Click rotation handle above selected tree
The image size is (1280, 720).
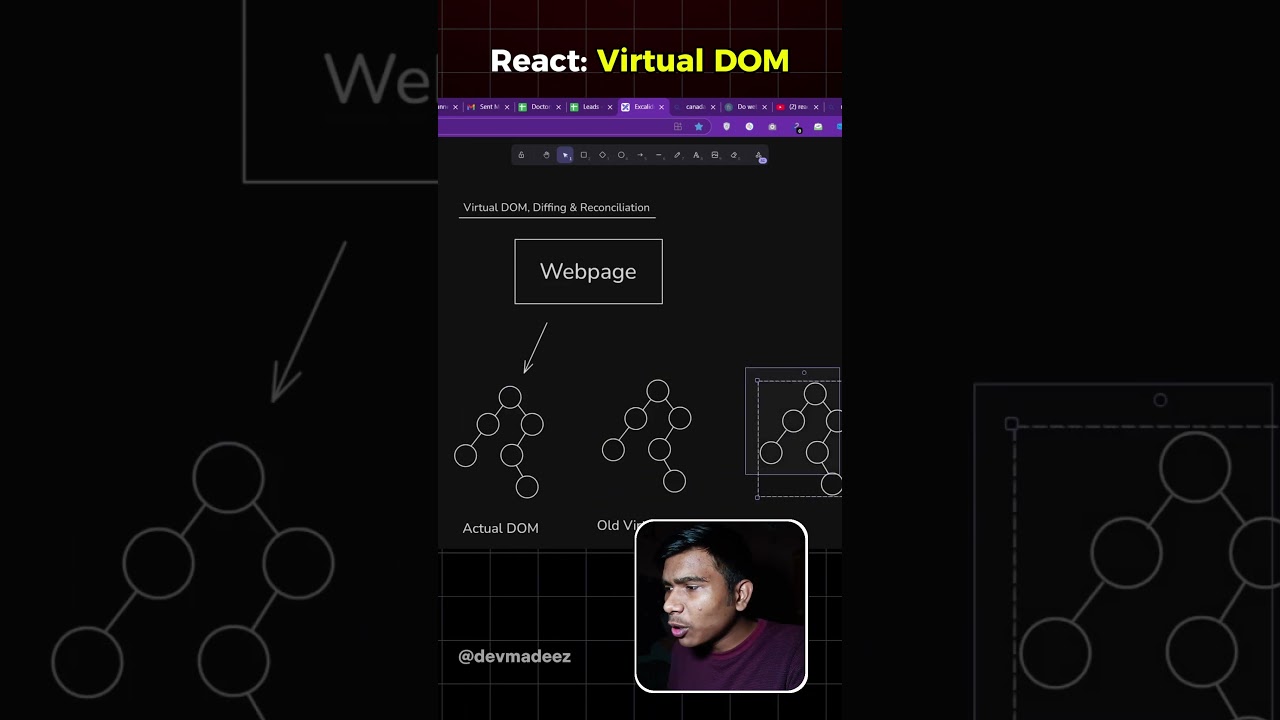804,373
